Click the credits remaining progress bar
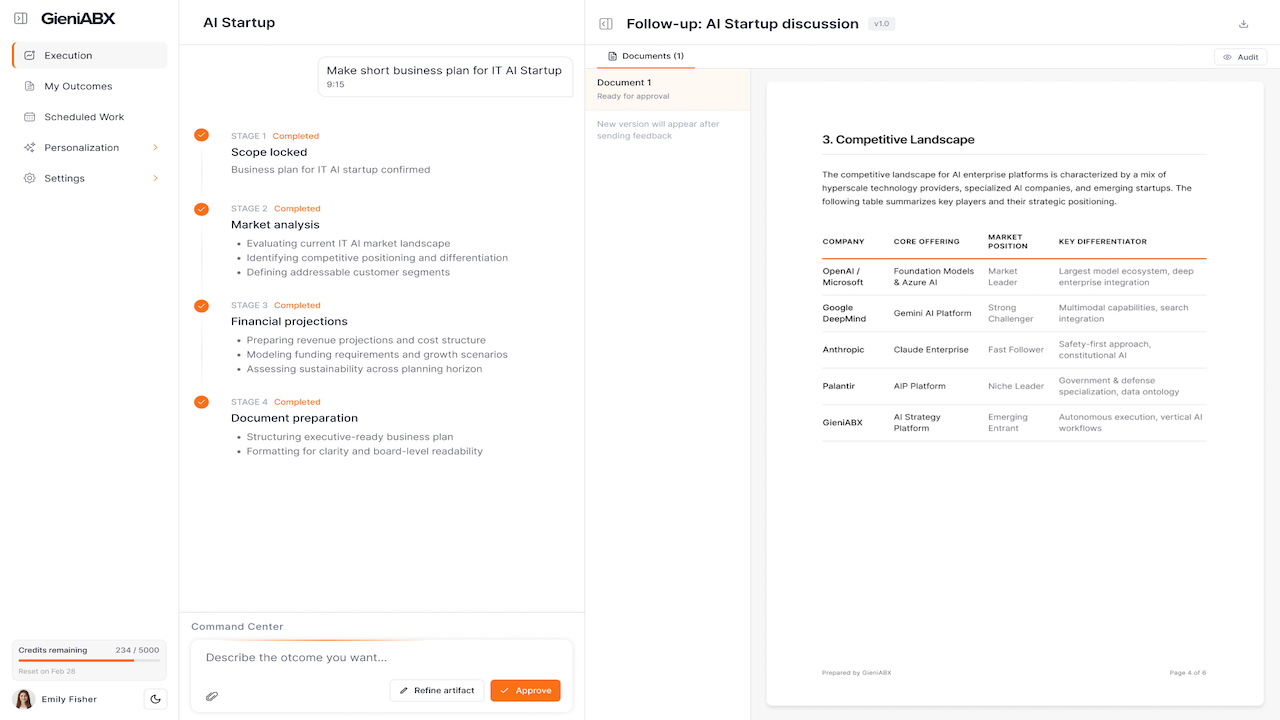 (89, 660)
